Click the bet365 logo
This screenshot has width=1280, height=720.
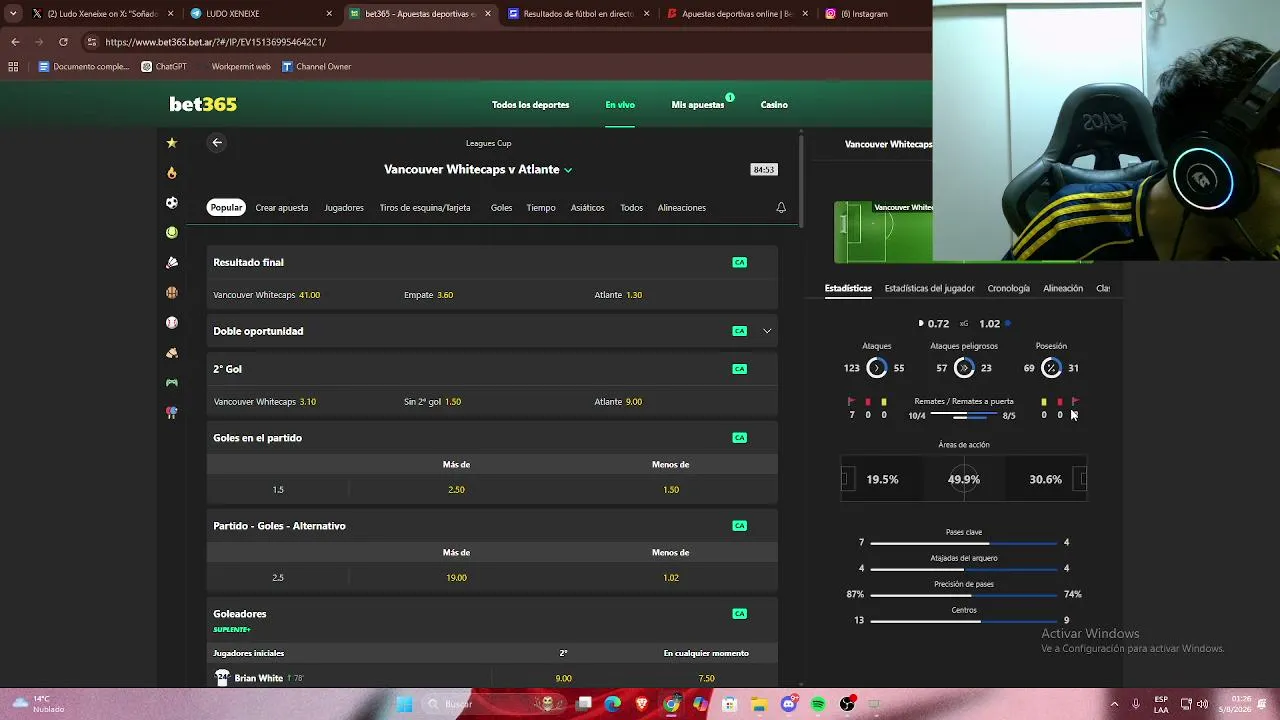coord(203,105)
